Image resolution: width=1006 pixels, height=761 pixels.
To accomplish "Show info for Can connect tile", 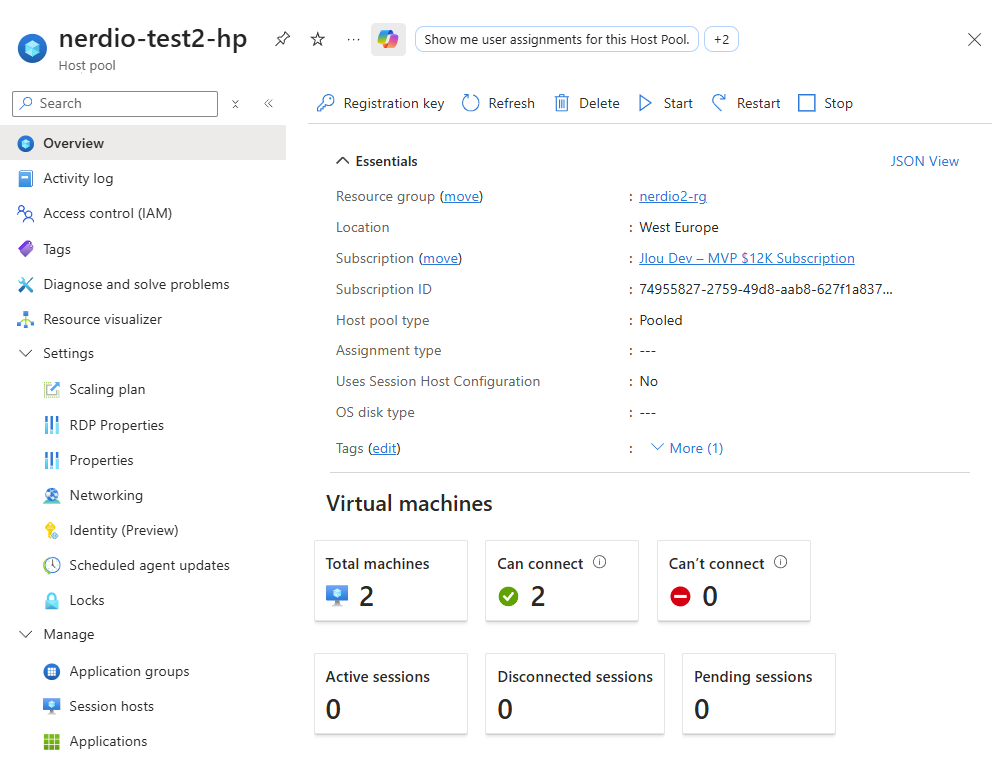I will 599,562.
